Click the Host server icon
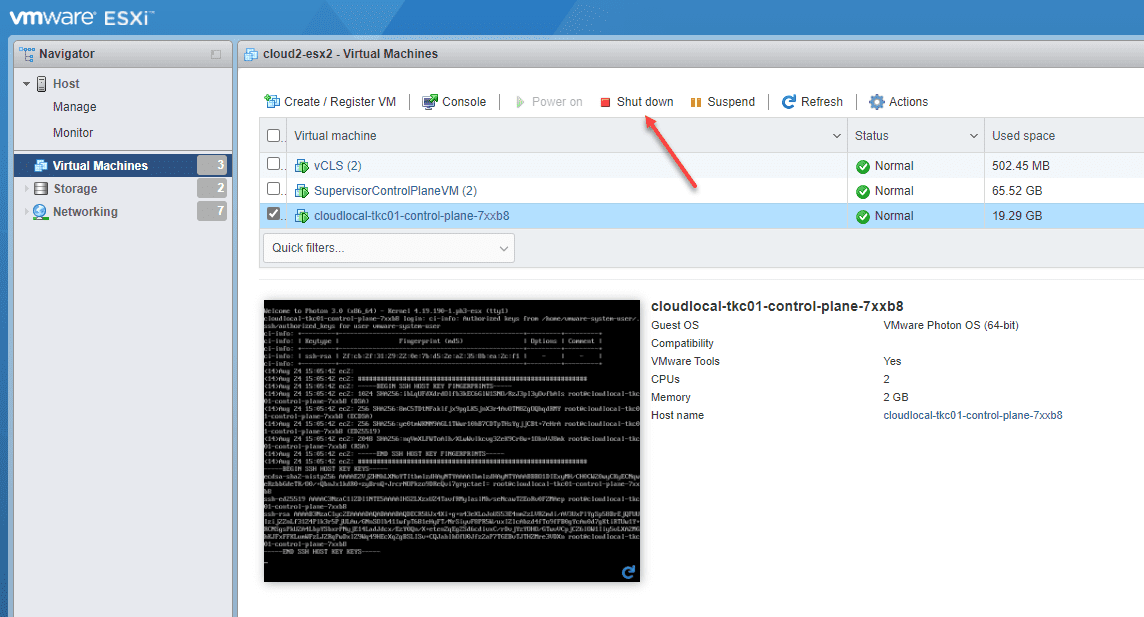1144x617 pixels. [42, 84]
